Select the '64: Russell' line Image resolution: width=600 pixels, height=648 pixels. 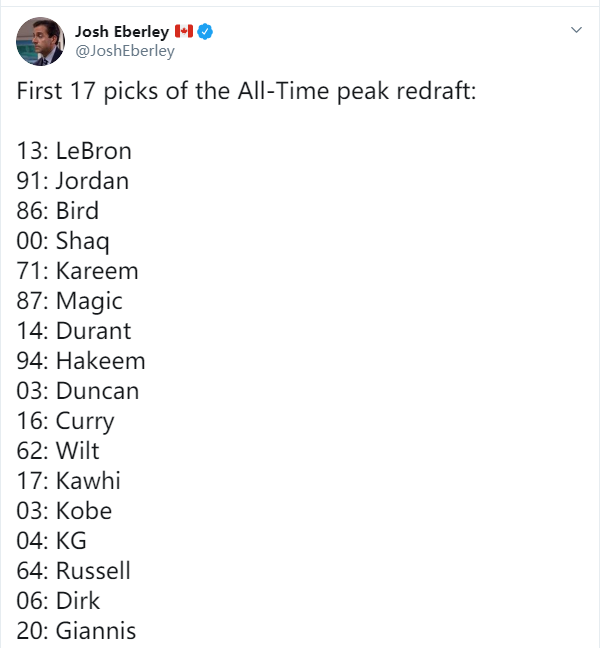click(74, 571)
